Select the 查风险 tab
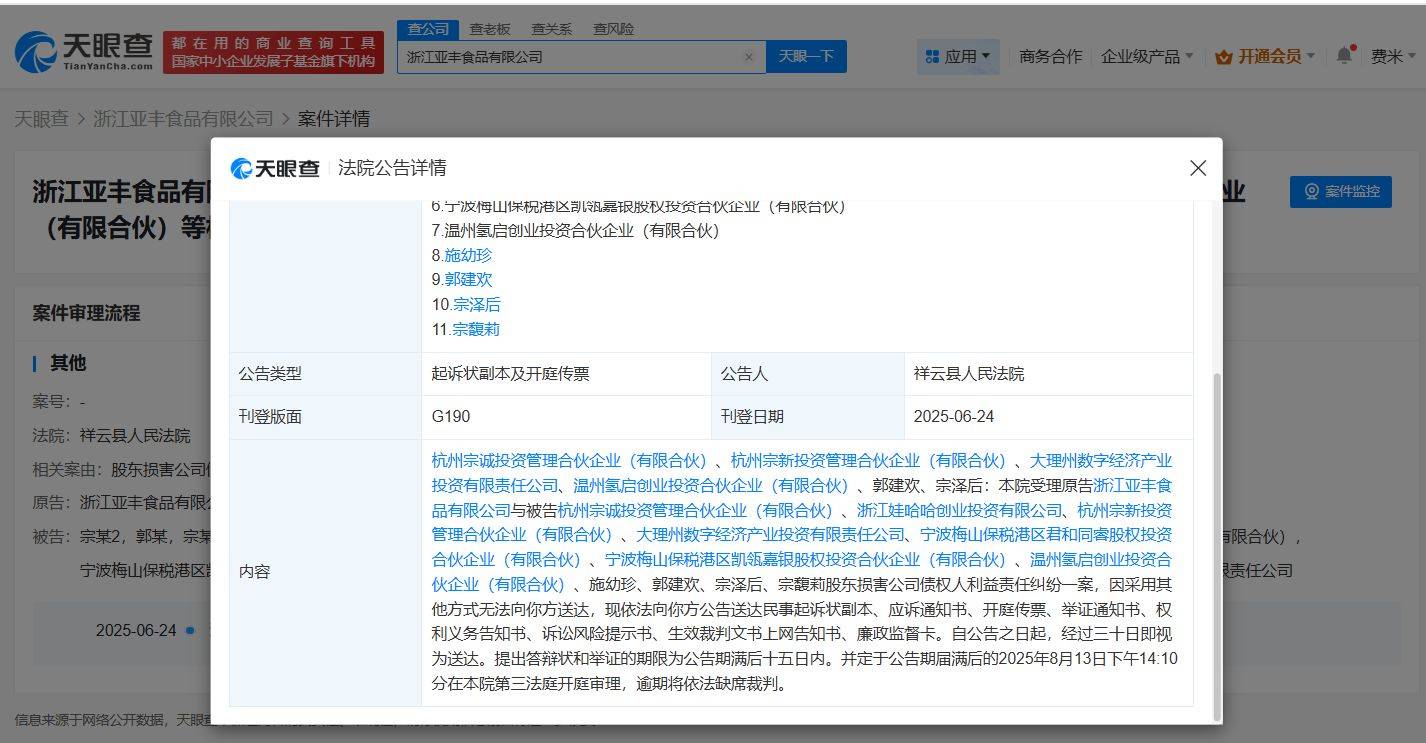Viewport: 1426px width, 743px height. point(612,29)
